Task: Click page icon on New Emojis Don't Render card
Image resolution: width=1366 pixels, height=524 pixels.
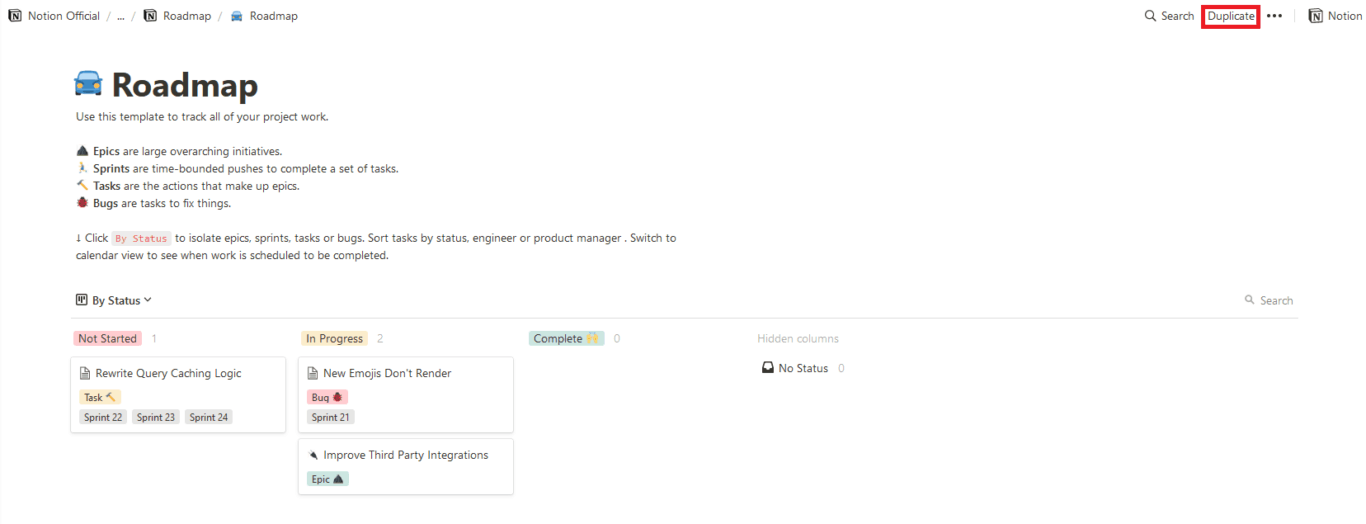Action: (x=313, y=373)
